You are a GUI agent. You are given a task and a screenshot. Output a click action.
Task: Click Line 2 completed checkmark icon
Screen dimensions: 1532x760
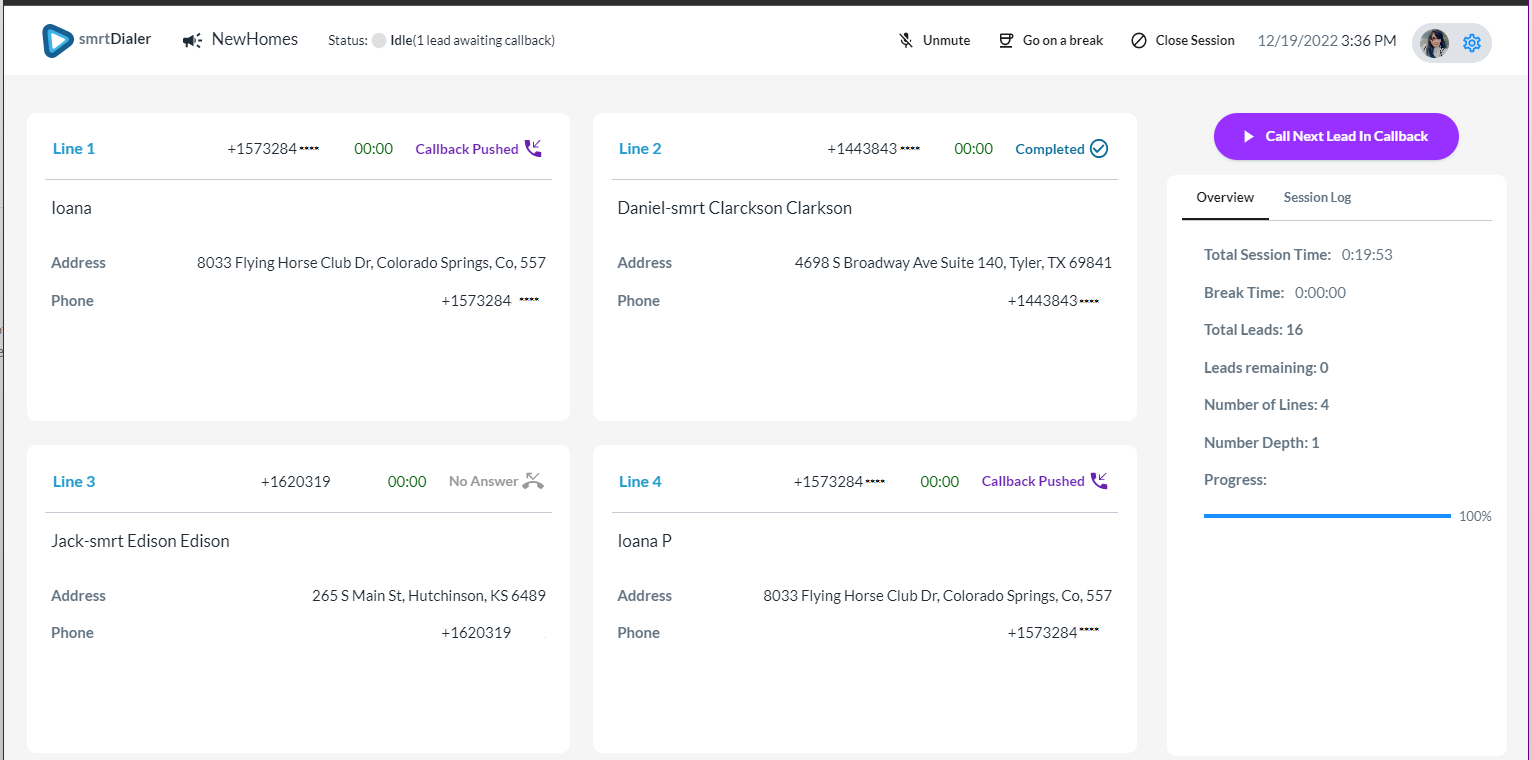(1099, 149)
